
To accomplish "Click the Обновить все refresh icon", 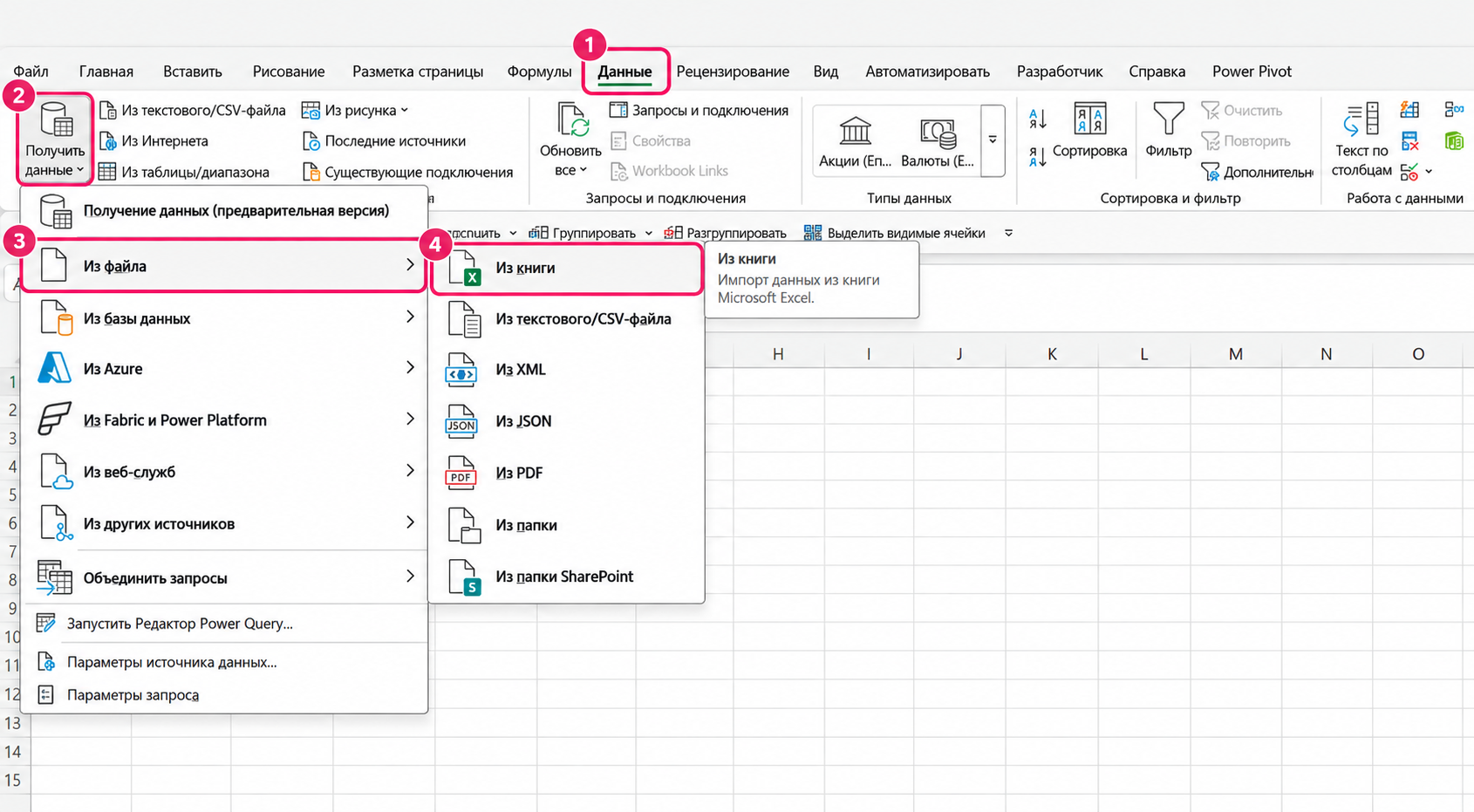I will [571, 119].
